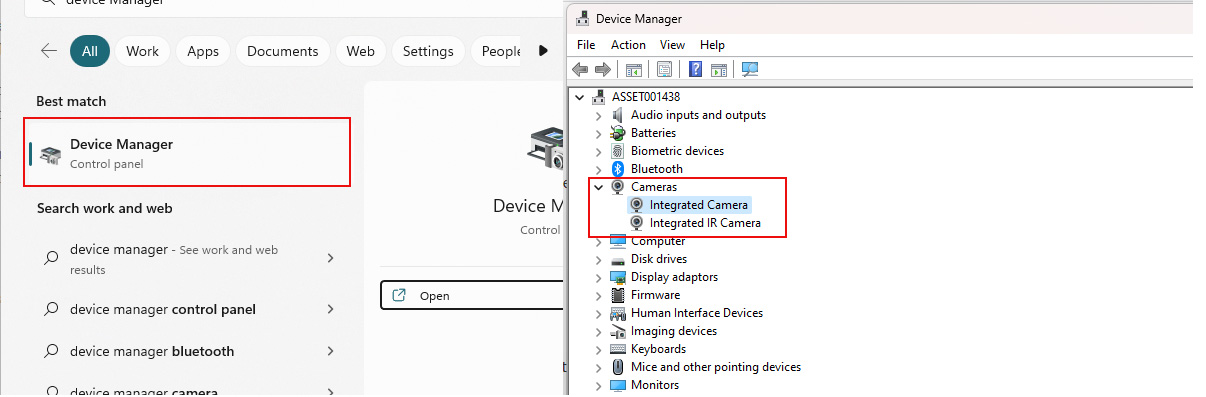The width and height of the screenshot is (1206, 397).
Task: Click the search back arrow beside All
Action: coord(48,51)
